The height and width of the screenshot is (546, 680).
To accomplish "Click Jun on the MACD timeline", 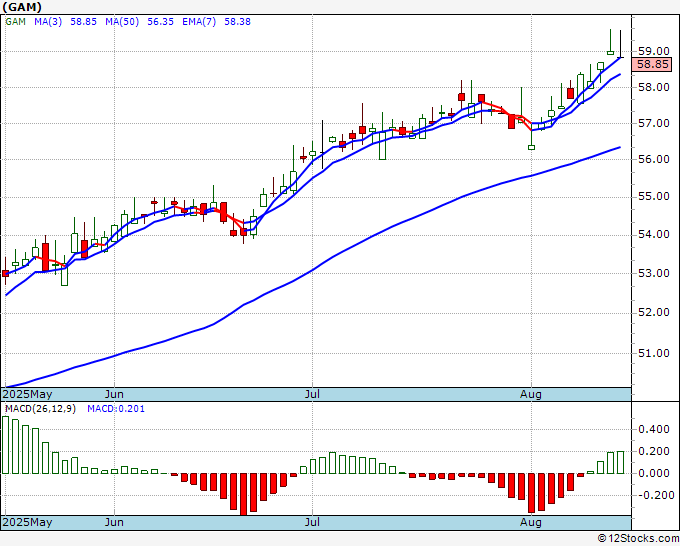I will pyautogui.click(x=114, y=522).
